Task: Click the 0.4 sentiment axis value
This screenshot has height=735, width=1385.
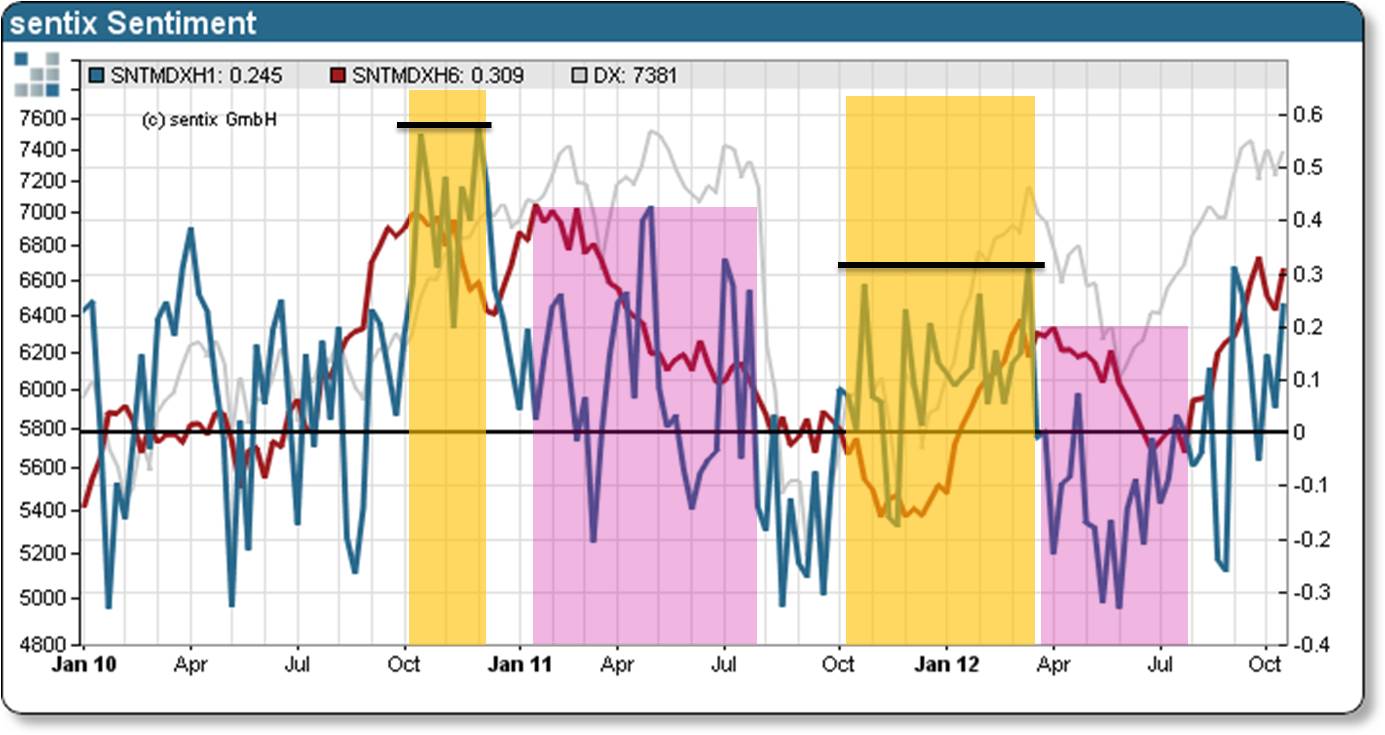Action: (1308, 220)
